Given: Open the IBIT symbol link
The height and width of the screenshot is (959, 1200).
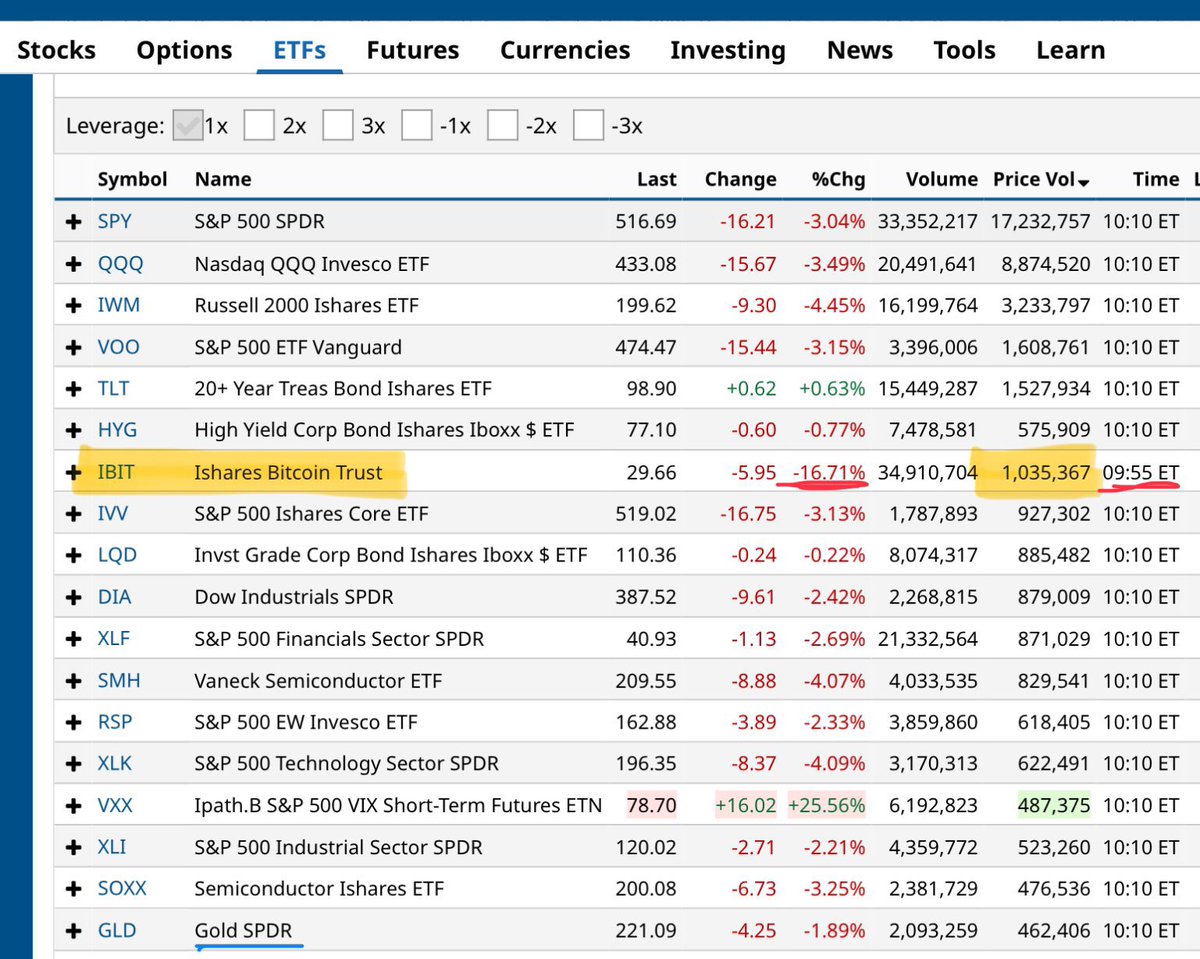Looking at the screenshot, I should 116,472.
